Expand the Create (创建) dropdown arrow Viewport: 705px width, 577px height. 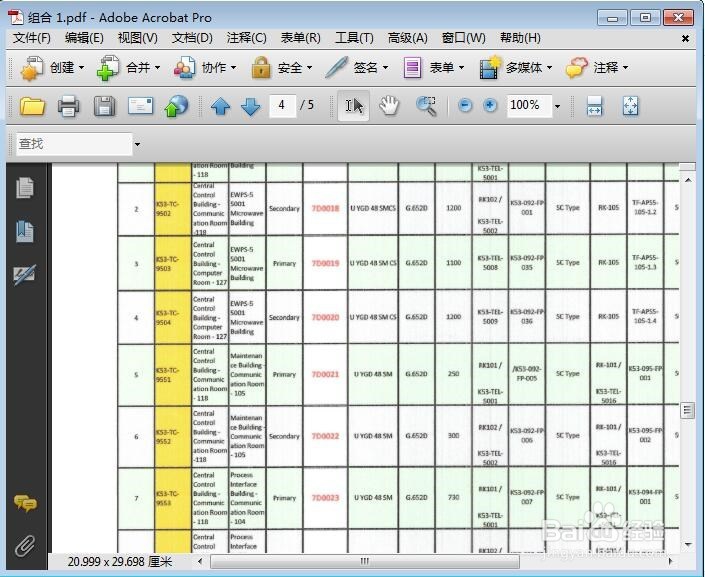click(x=81, y=68)
